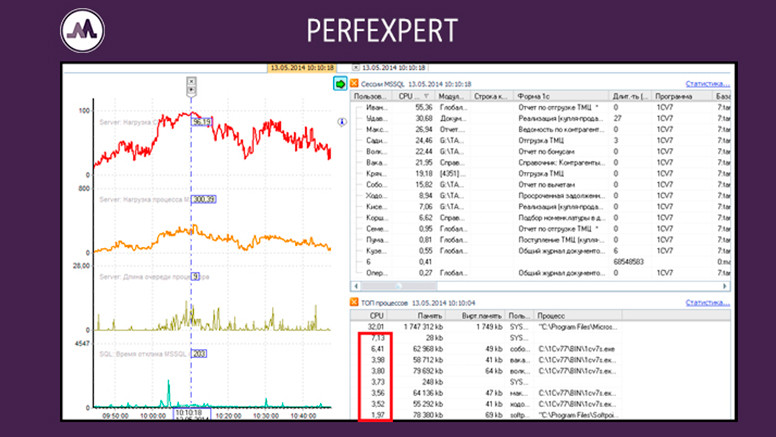This screenshot has height=437, width=776.
Task: Click the PerfExpert logo in the header
Action: 81,31
